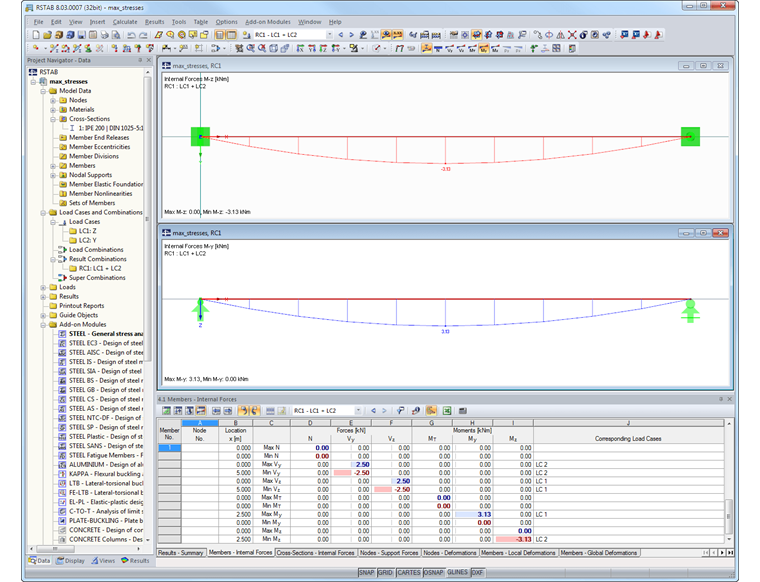Open the Add-on Modules menu
This screenshot has height=582, width=760.
coord(267,21)
